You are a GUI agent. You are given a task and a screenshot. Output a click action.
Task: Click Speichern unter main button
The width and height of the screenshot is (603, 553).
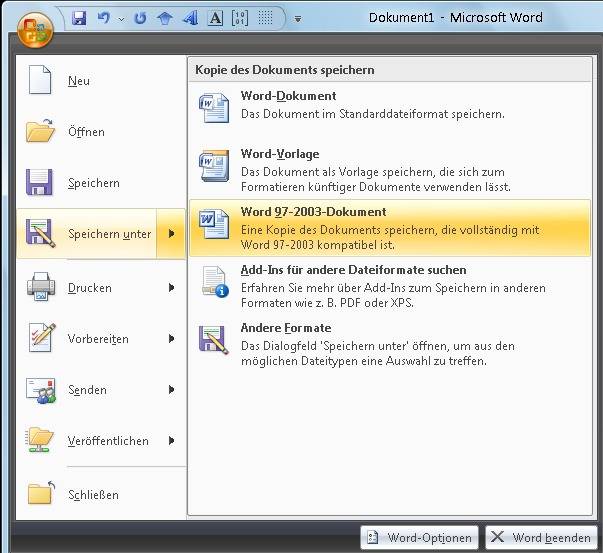tap(87, 234)
